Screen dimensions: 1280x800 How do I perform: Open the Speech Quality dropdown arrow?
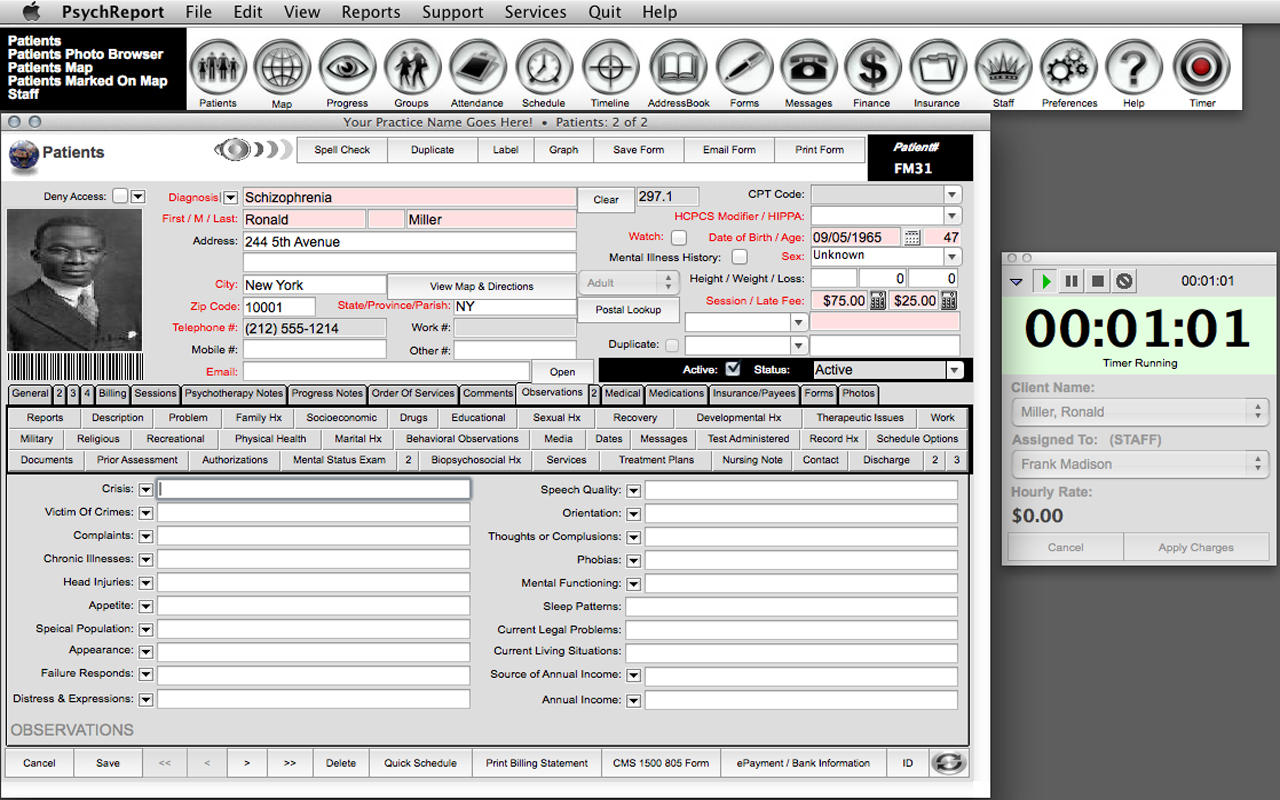pyautogui.click(x=633, y=491)
